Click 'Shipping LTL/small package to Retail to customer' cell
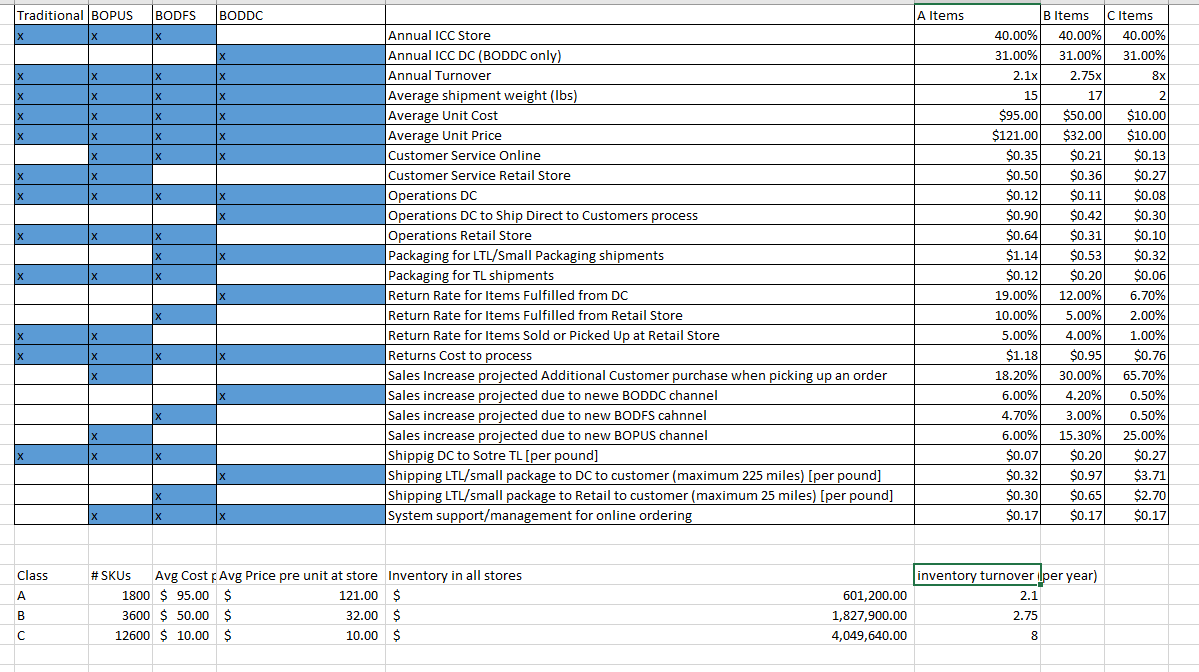This screenshot has width=1199, height=672. 650,495
